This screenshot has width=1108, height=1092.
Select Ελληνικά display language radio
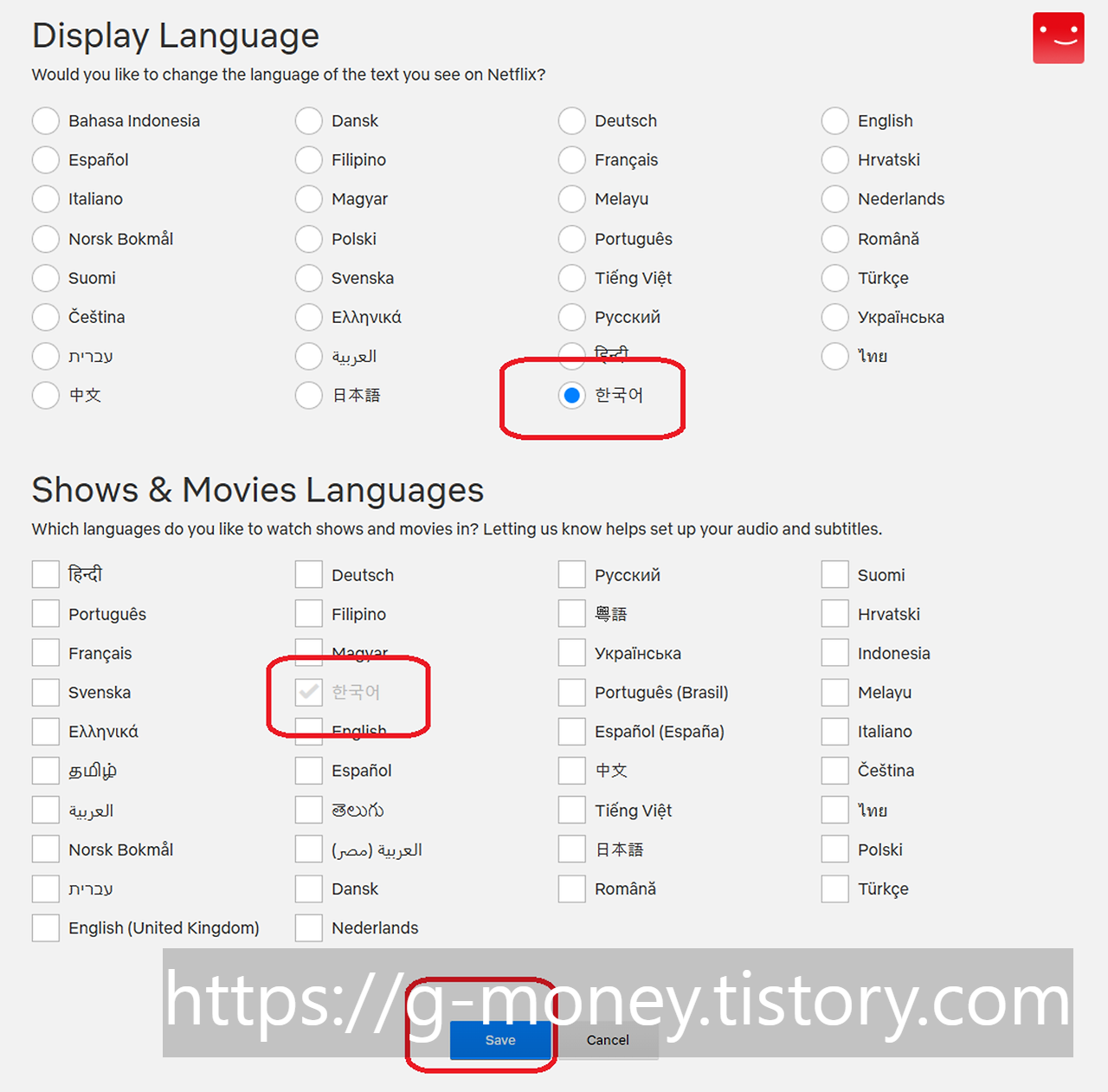(309, 317)
